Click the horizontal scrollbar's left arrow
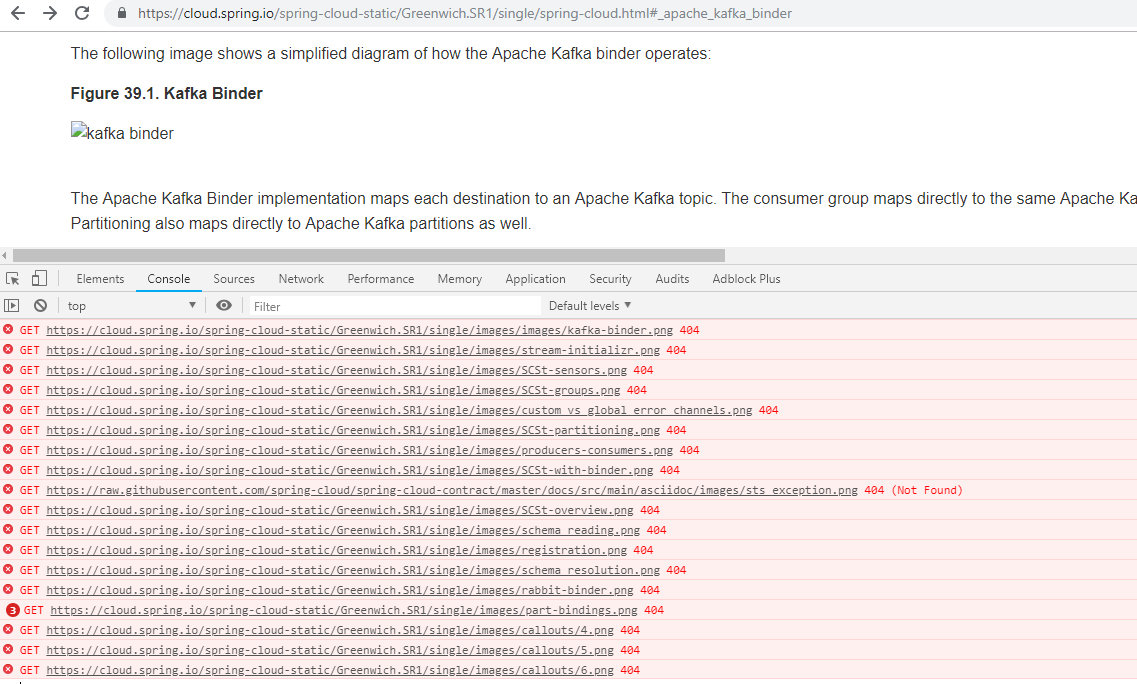 [x=4, y=255]
